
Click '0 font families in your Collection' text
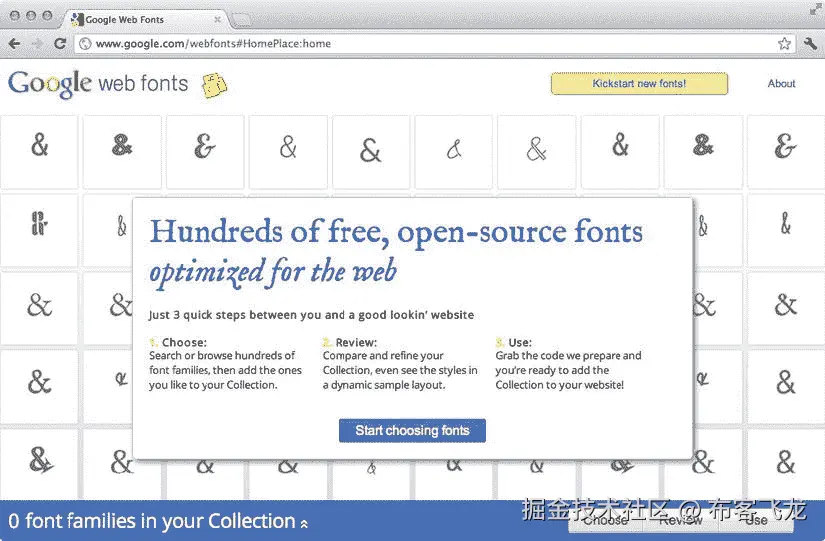point(152,521)
